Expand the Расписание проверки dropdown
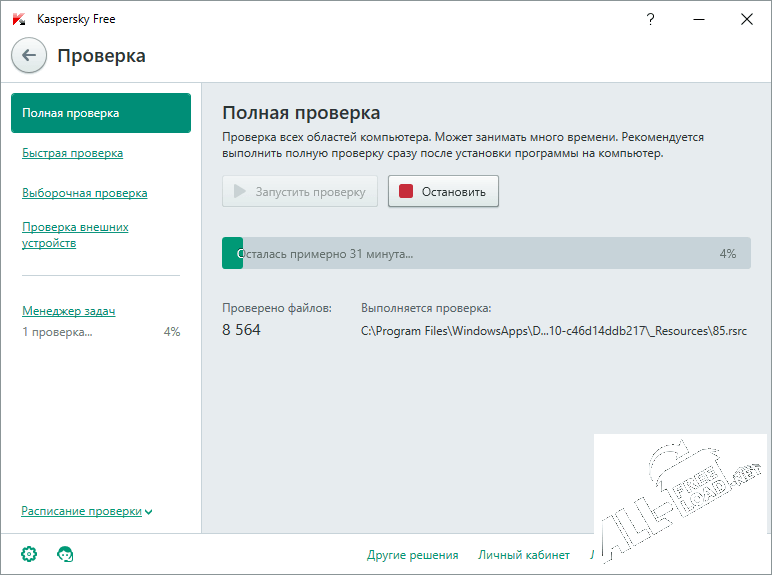The image size is (772, 575). tap(87, 511)
